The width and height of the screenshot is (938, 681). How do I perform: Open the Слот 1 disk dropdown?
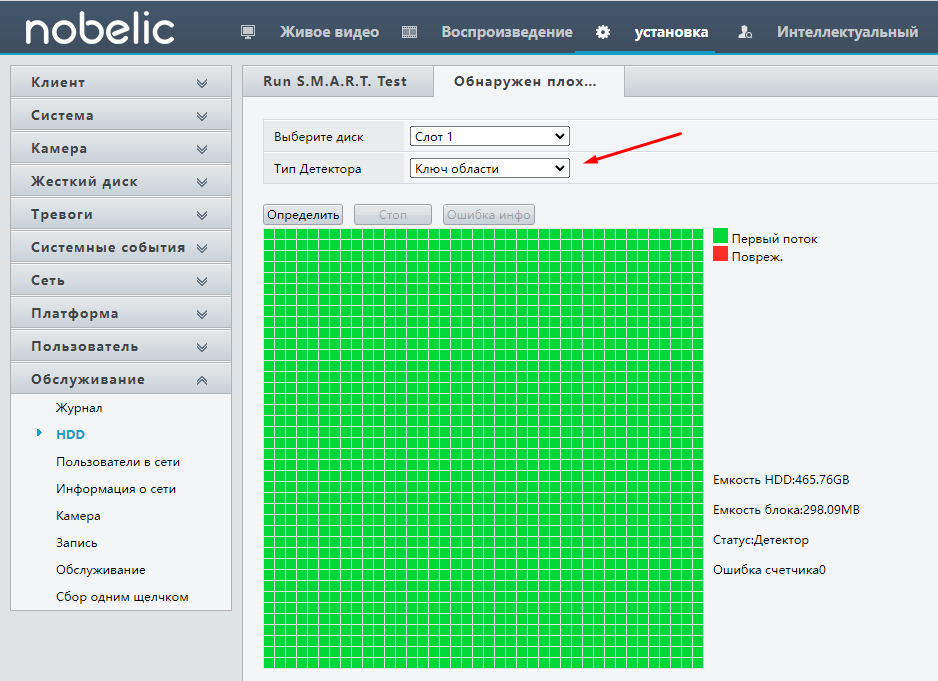click(489, 136)
